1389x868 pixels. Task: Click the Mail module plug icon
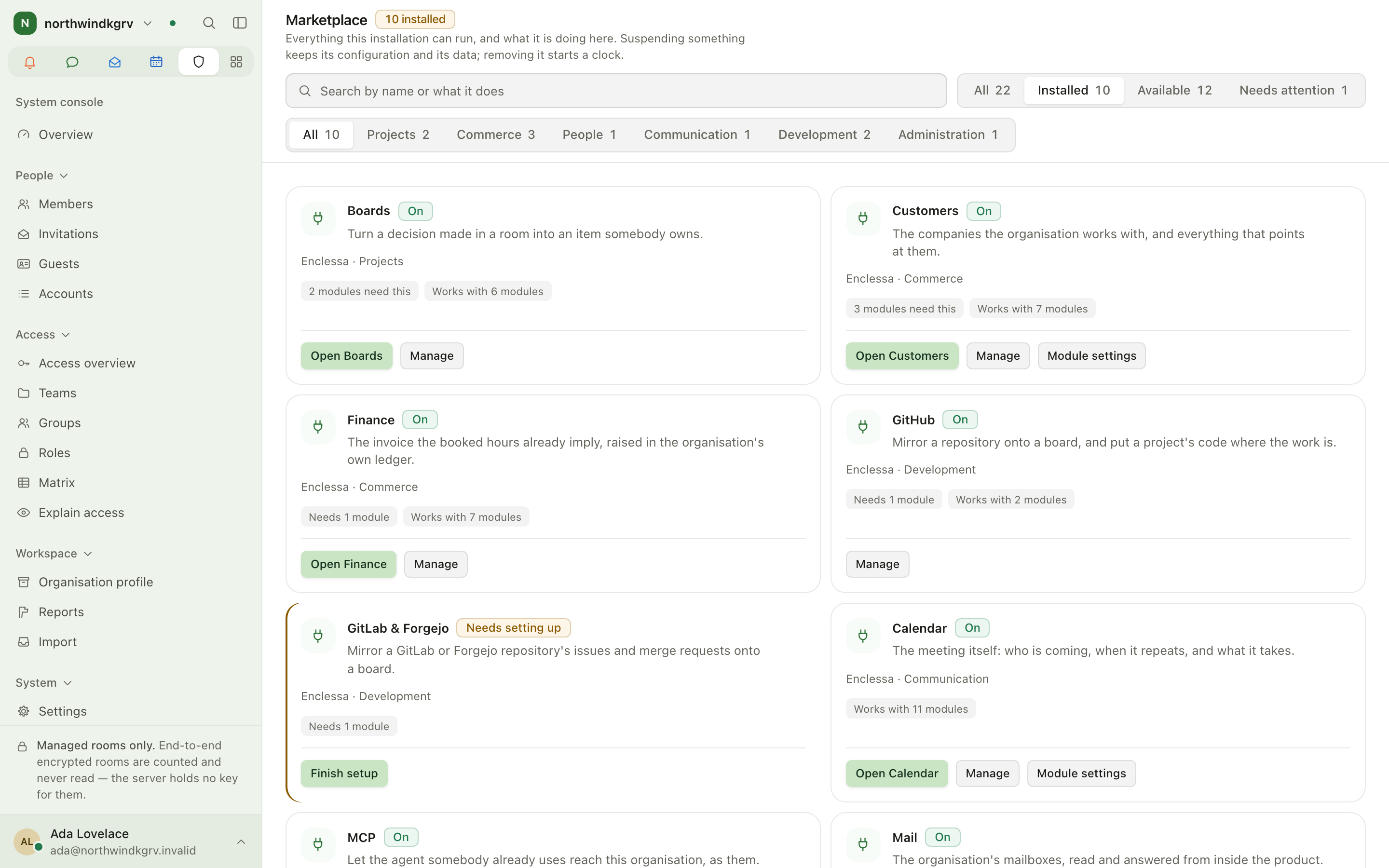863,844
